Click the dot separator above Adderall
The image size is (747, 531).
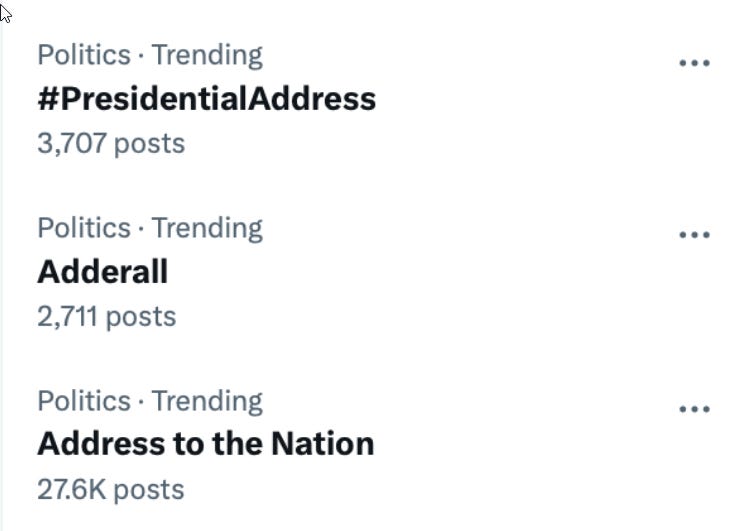[141, 229]
